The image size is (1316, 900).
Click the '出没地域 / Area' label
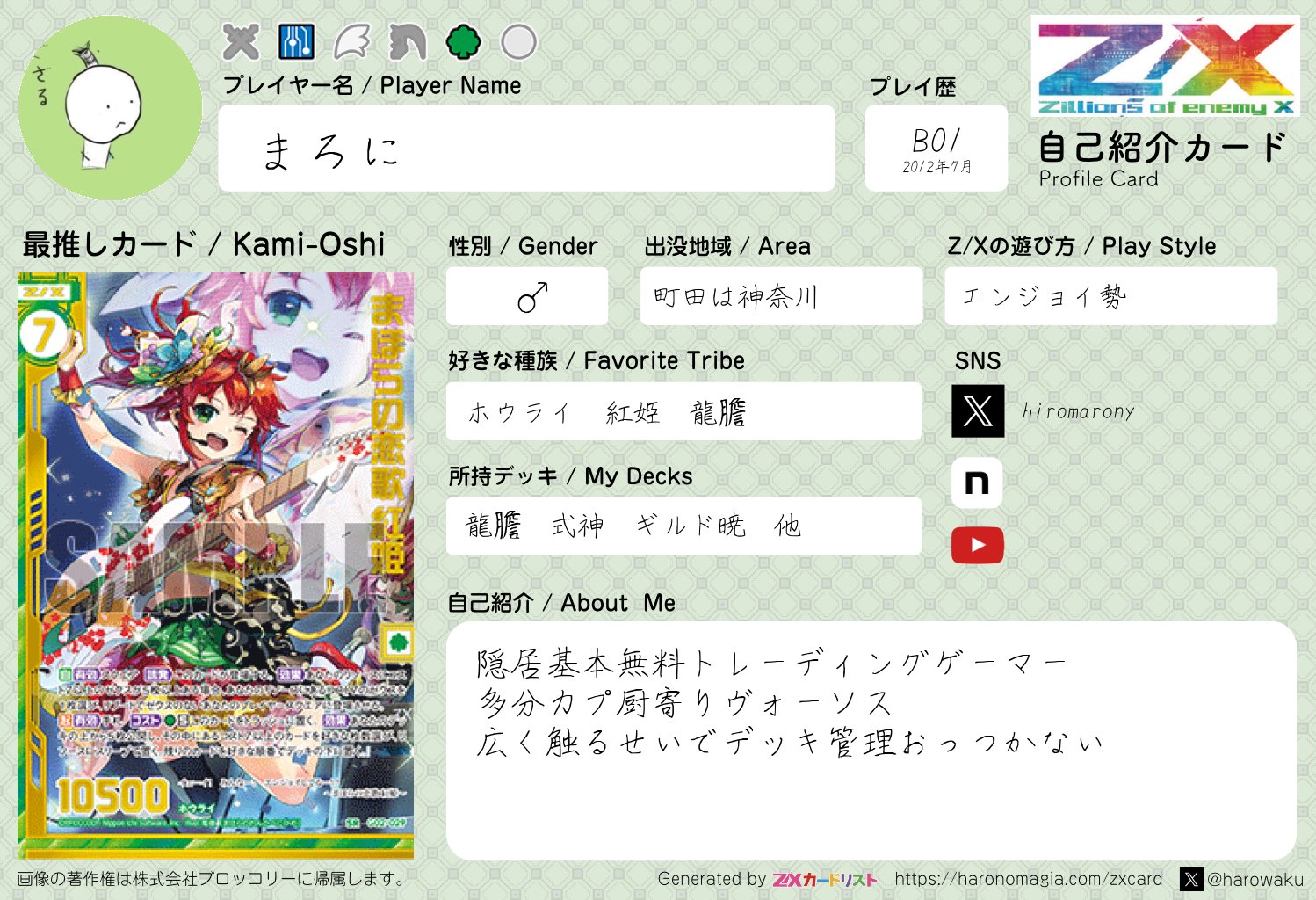727,246
